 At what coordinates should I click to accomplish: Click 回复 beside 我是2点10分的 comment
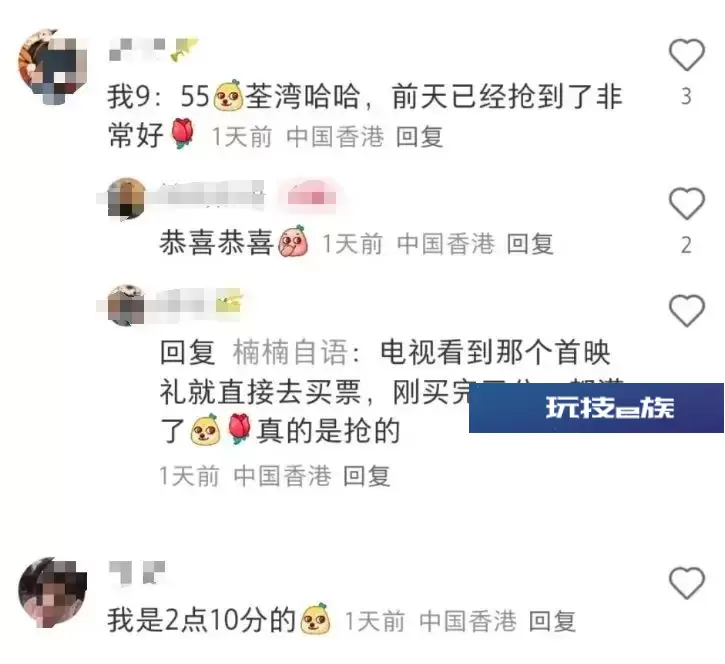coord(552,621)
